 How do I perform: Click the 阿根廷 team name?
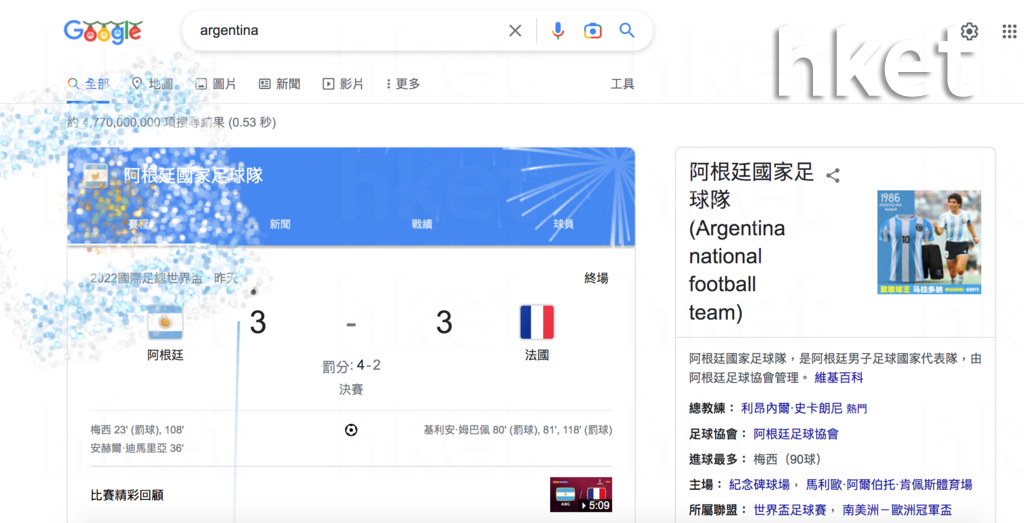tap(165, 355)
